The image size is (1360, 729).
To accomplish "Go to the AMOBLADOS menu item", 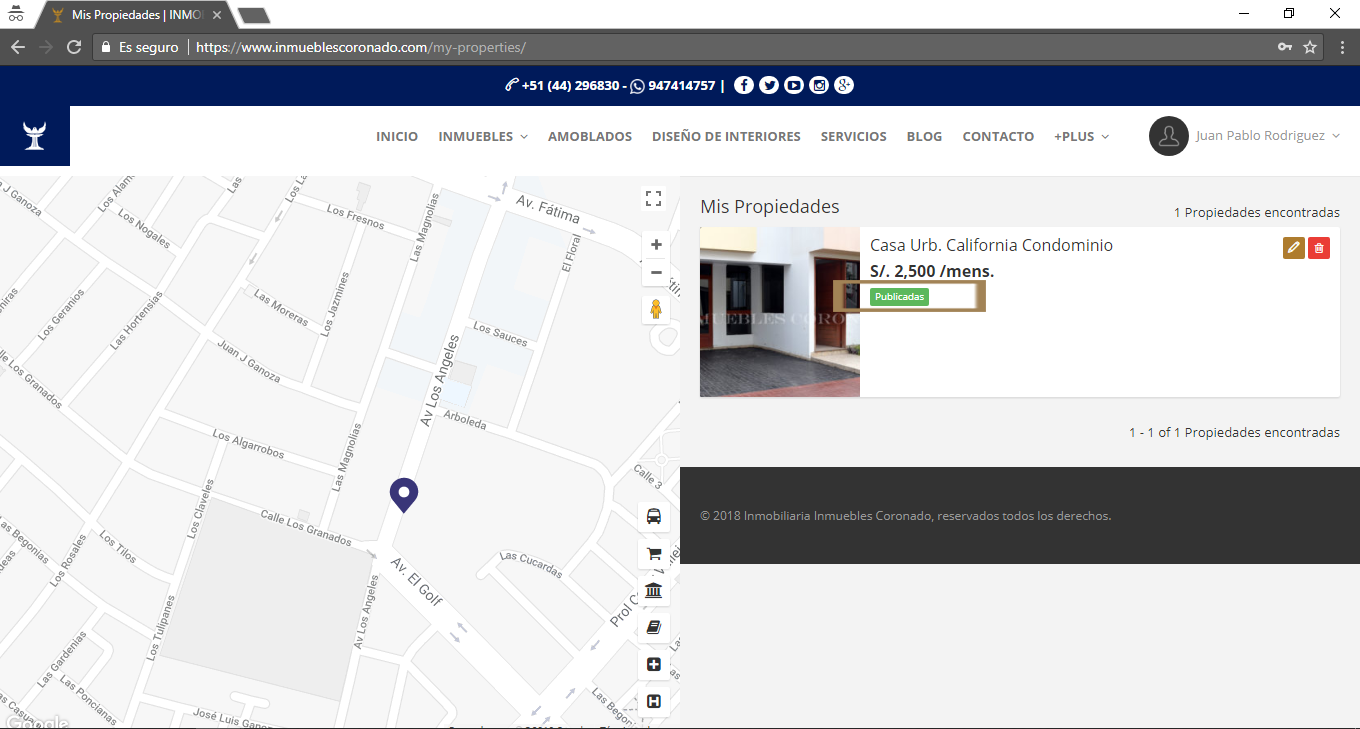I will 590,136.
